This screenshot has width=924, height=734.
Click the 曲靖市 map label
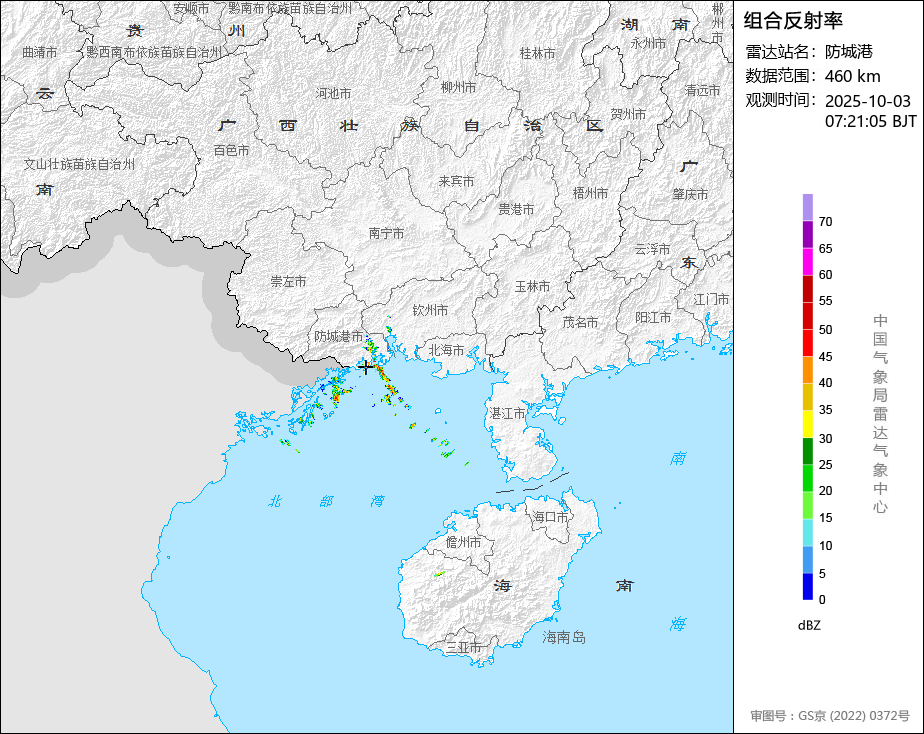click(x=39, y=52)
